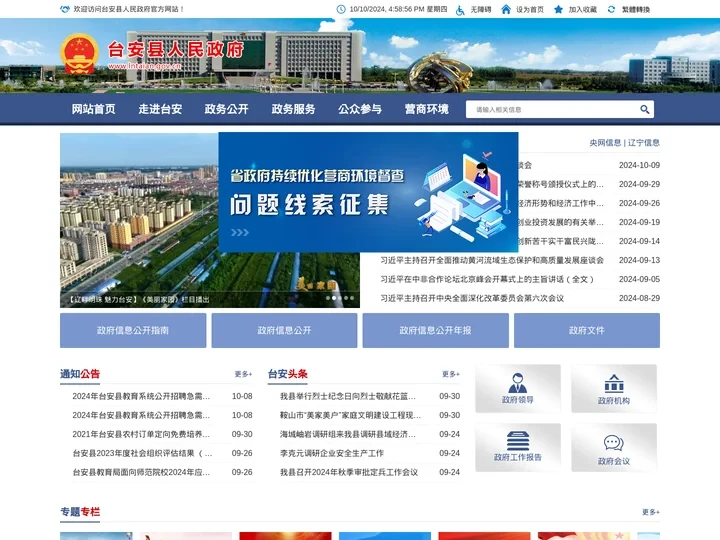Open 走进台安 navigation menu

160,109
